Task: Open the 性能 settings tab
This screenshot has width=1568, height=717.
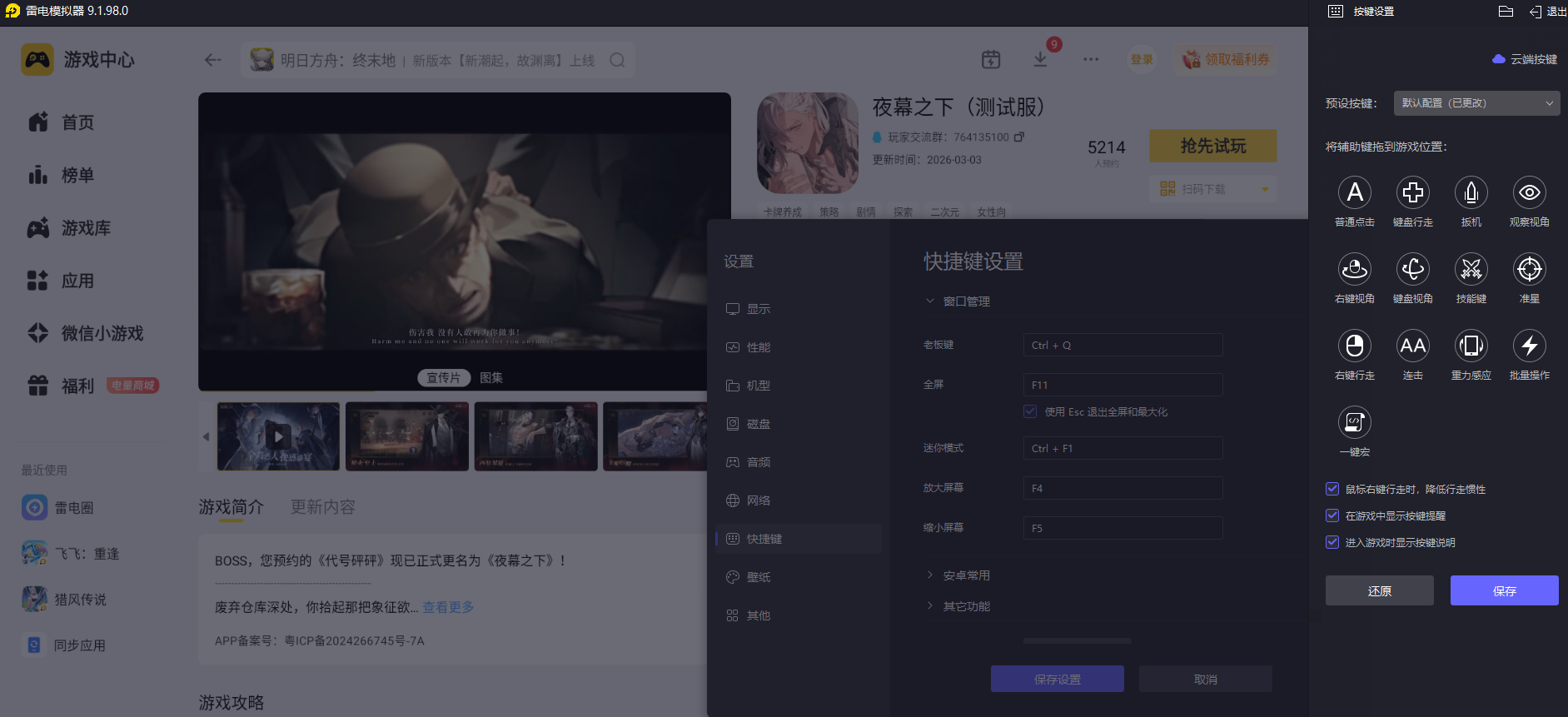Action: (x=799, y=347)
